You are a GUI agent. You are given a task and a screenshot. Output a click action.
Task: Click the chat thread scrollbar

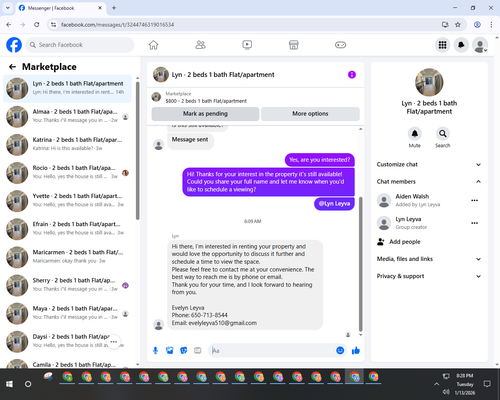[x=360, y=263]
